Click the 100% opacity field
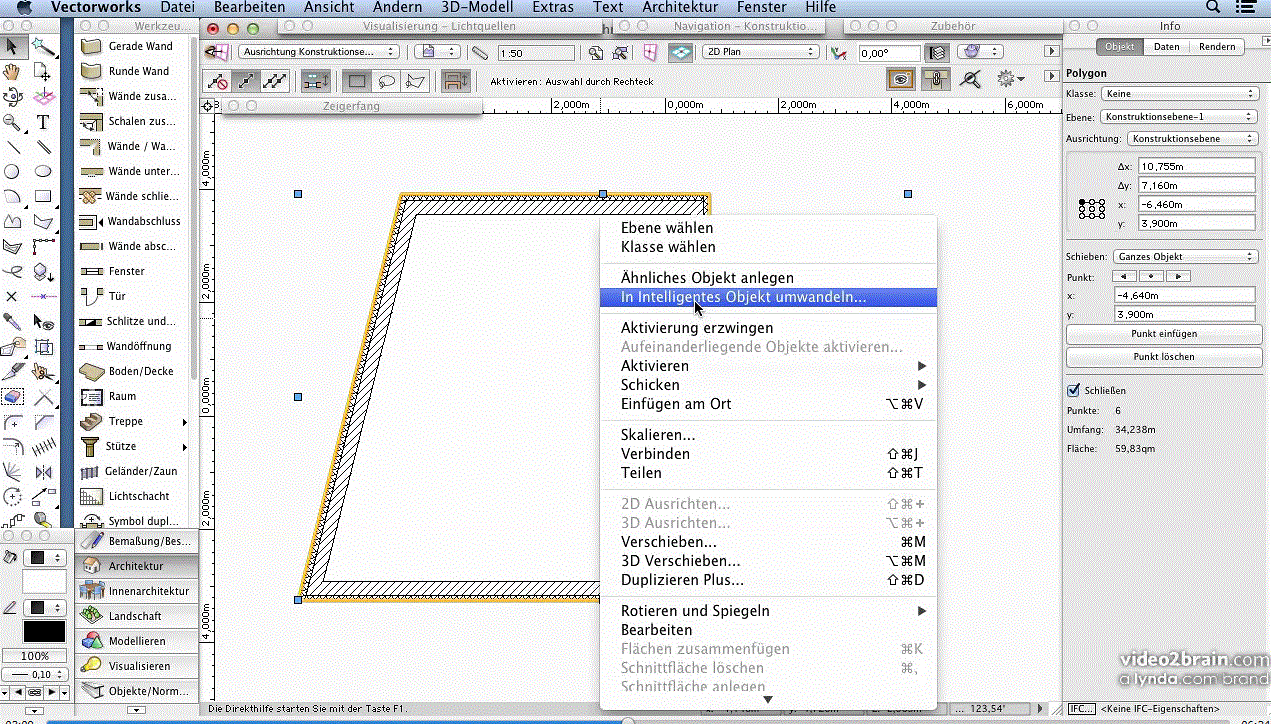Viewport: 1271px width, 724px height. tap(35, 656)
